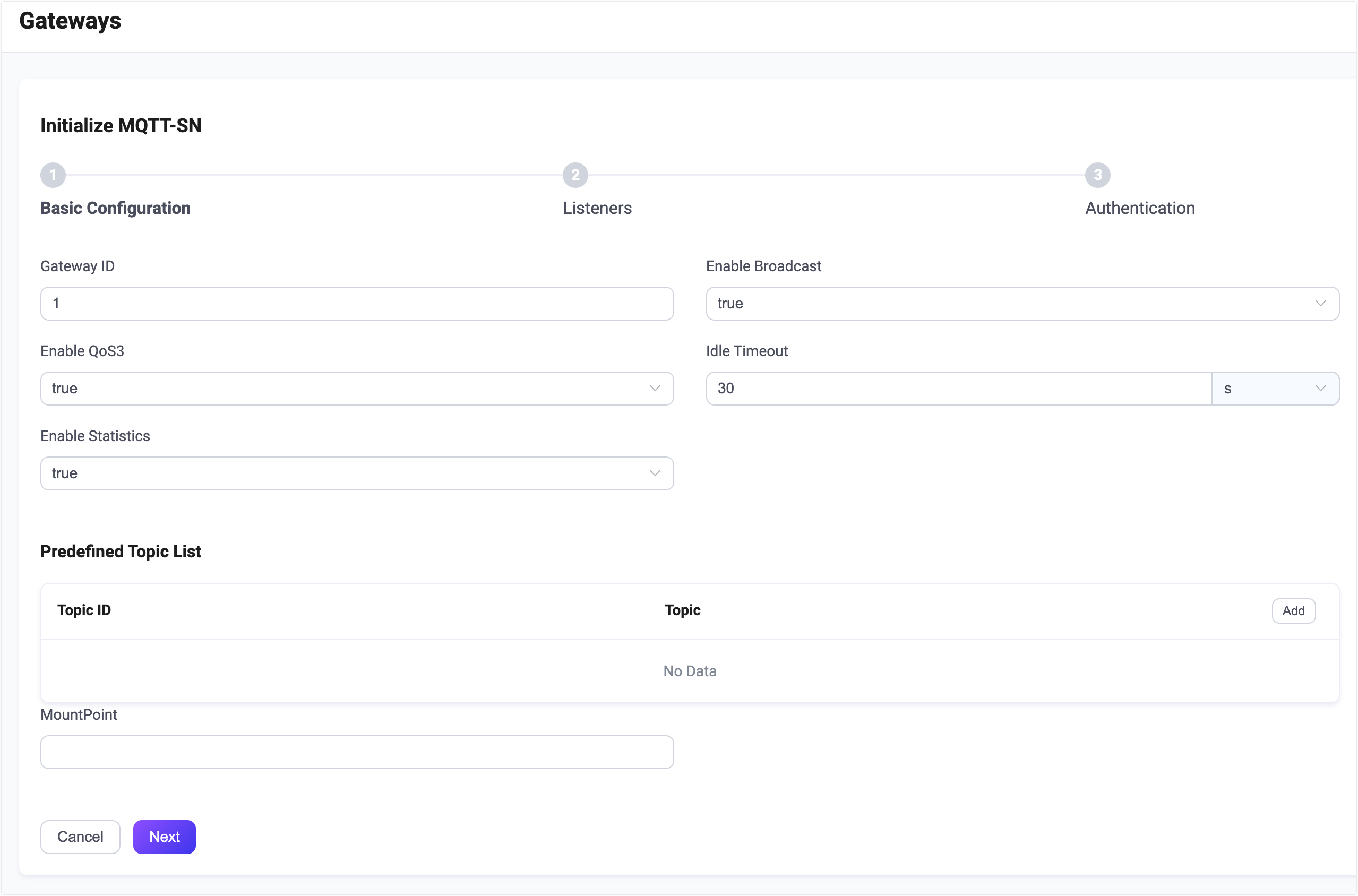Click Enable Statistics chevron arrow
The image size is (1358, 896).
coord(655,473)
